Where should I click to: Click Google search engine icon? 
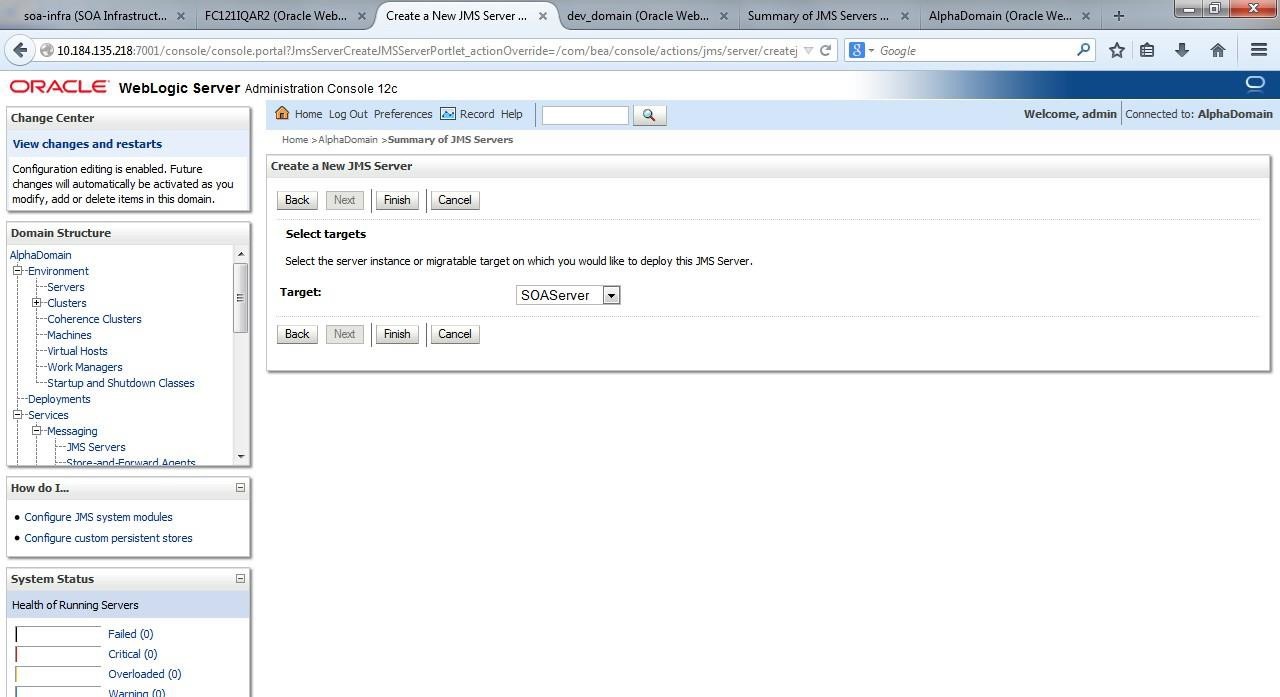(857, 50)
